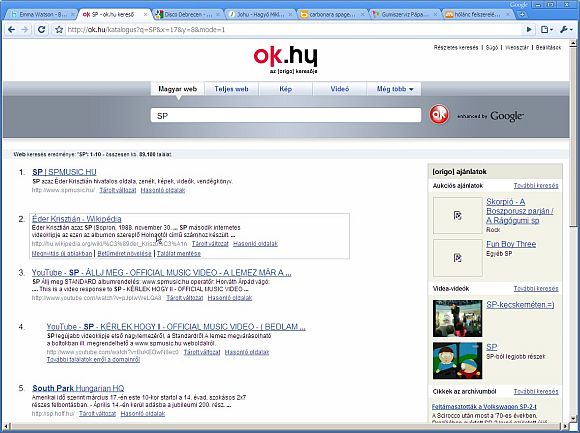Click Tárolt változat under the Wikipedia result
Screen dimensions: 580x433
point(210,244)
